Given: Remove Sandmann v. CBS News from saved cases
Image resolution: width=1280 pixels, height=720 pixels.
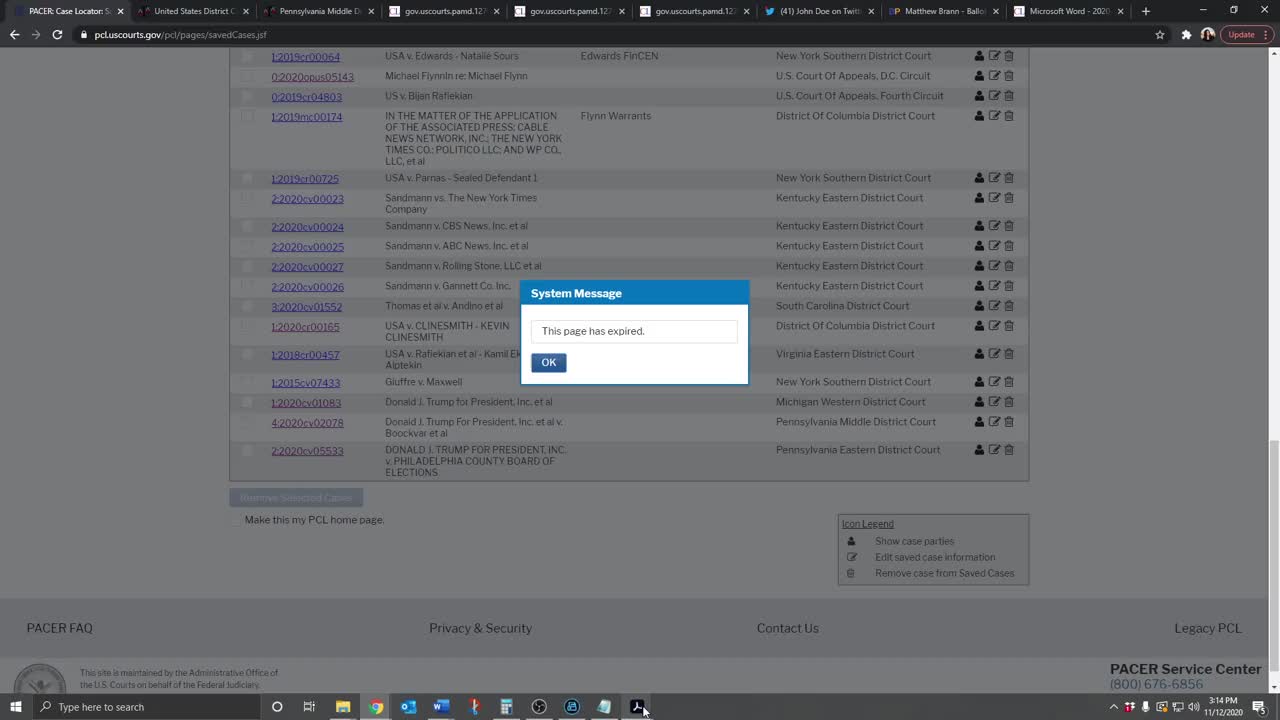Looking at the screenshot, I should pos(1009,226).
